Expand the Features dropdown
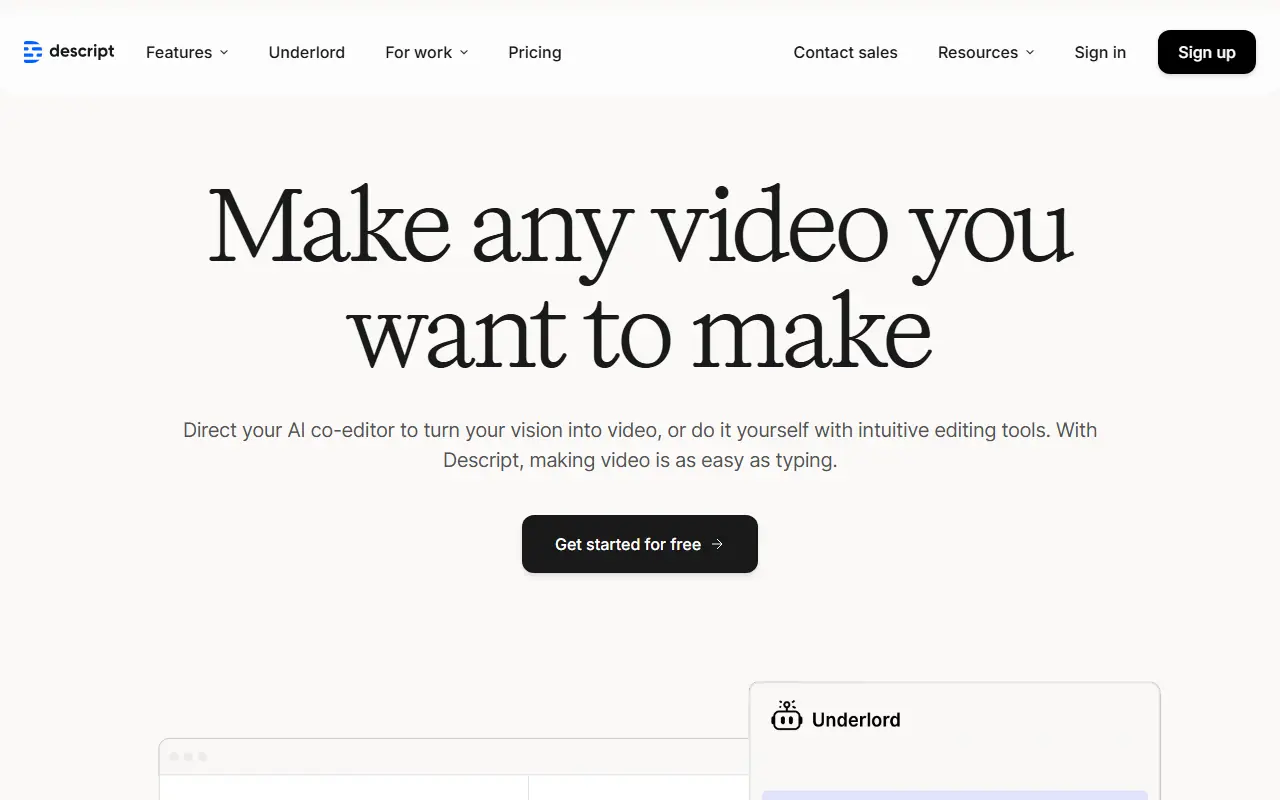The height and width of the screenshot is (800, 1280). coord(186,52)
